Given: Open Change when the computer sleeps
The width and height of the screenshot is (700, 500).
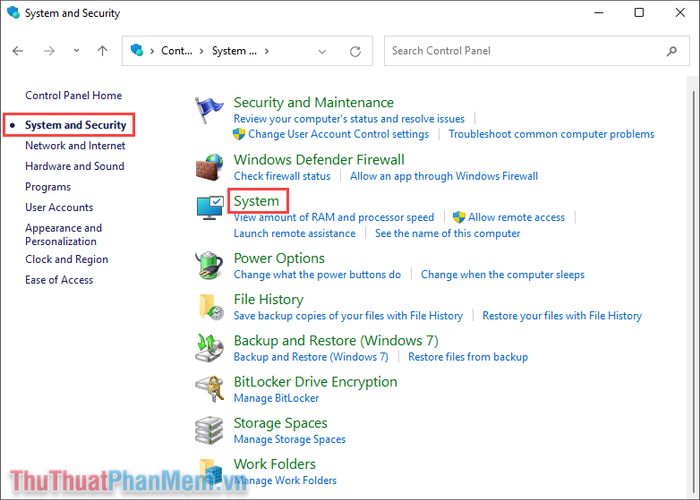Looking at the screenshot, I should click(502, 274).
